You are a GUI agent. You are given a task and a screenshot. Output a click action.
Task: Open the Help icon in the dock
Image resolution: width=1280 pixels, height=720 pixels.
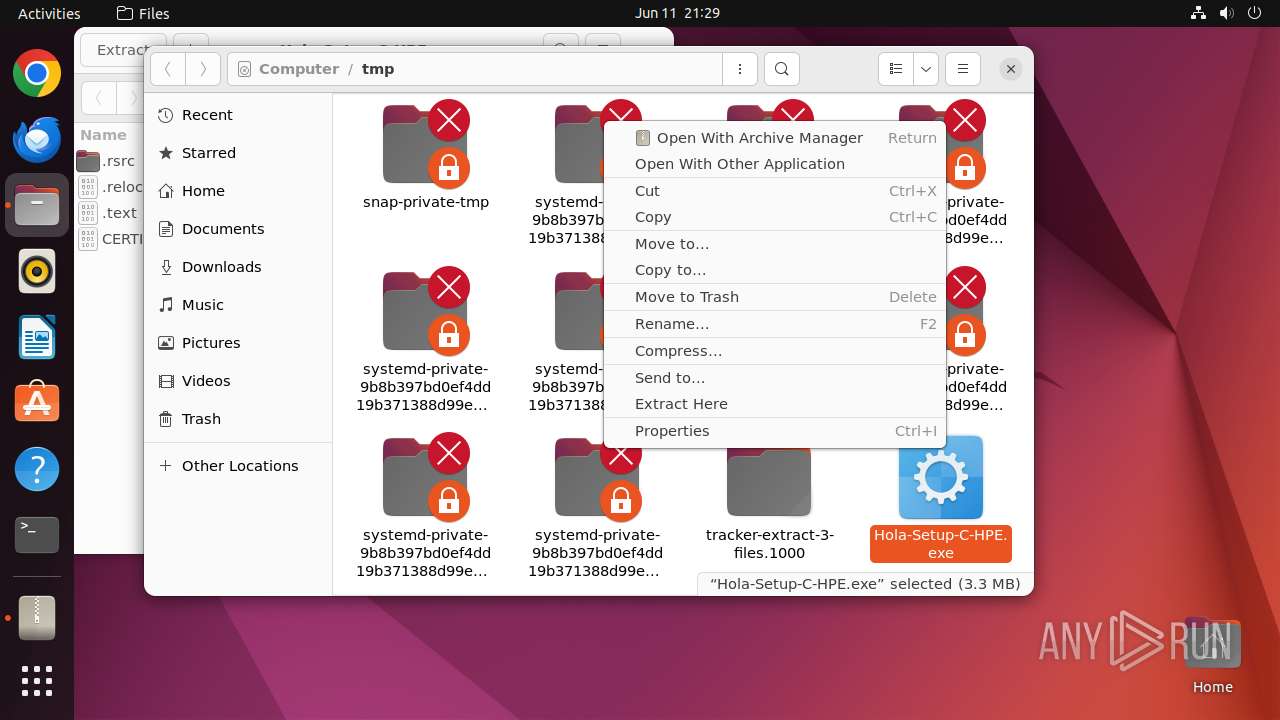(37, 469)
